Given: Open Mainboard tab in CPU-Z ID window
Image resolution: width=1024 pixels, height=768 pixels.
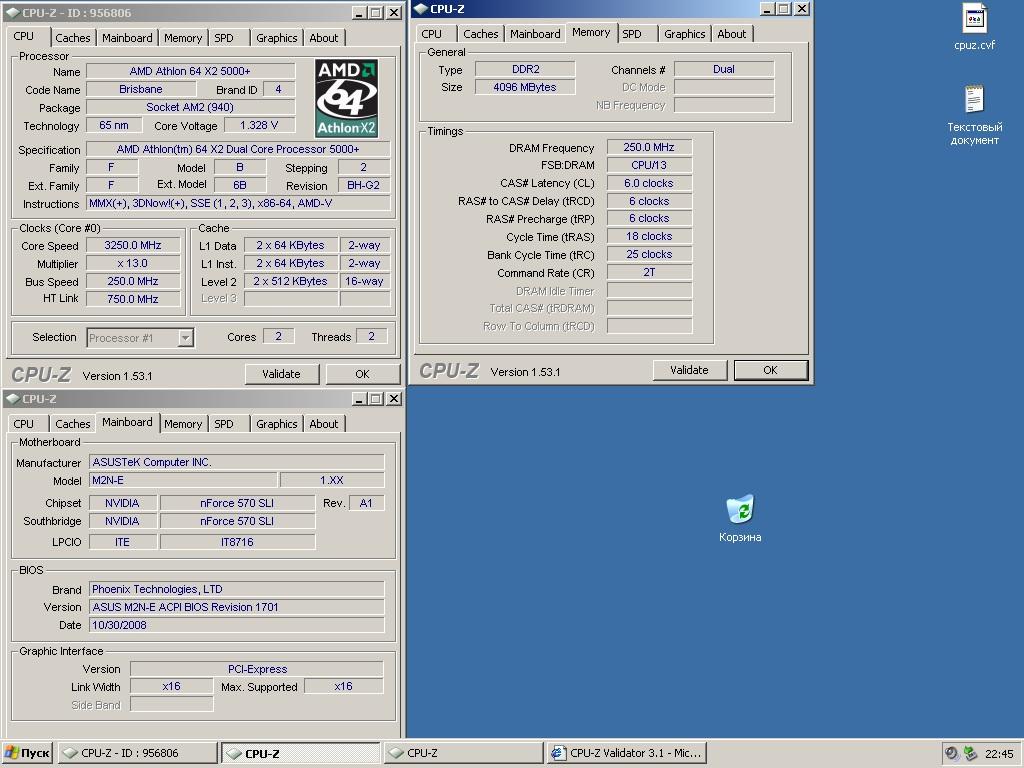Looking at the screenshot, I should click(x=127, y=38).
